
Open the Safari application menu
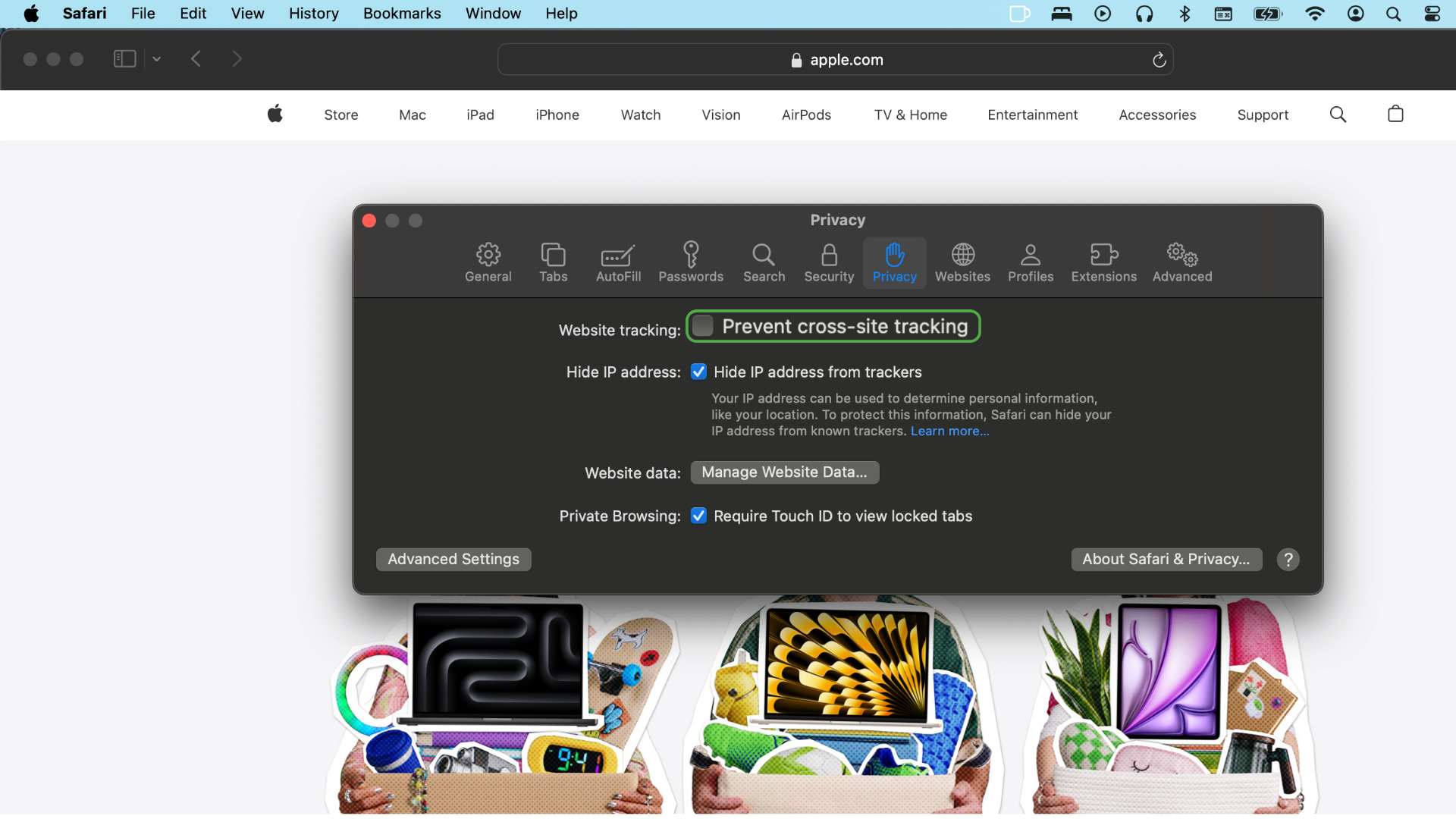(x=84, y=14)
